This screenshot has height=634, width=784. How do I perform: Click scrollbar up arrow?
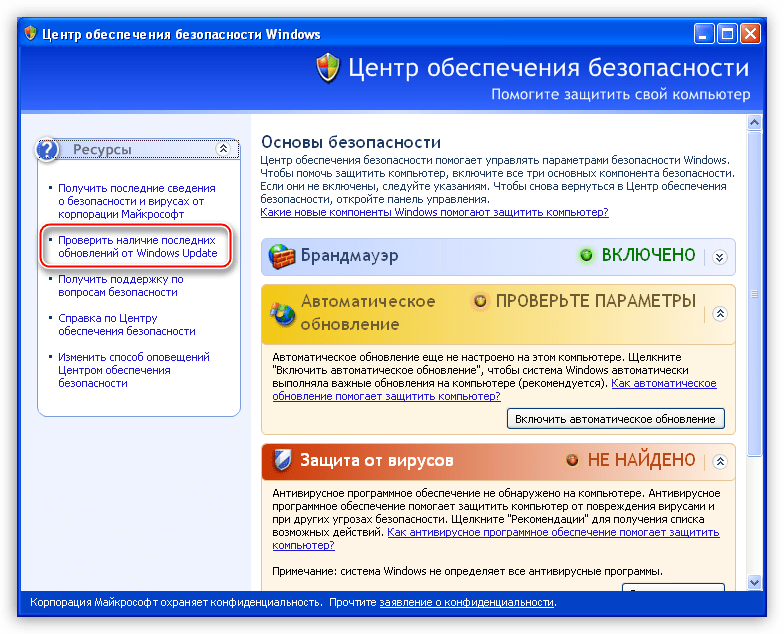754,122
